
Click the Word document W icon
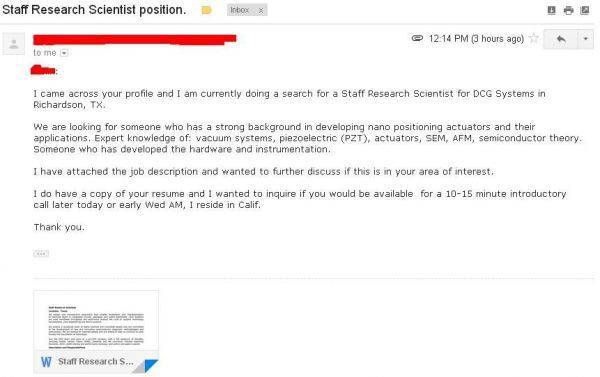(x=46, y=362)
